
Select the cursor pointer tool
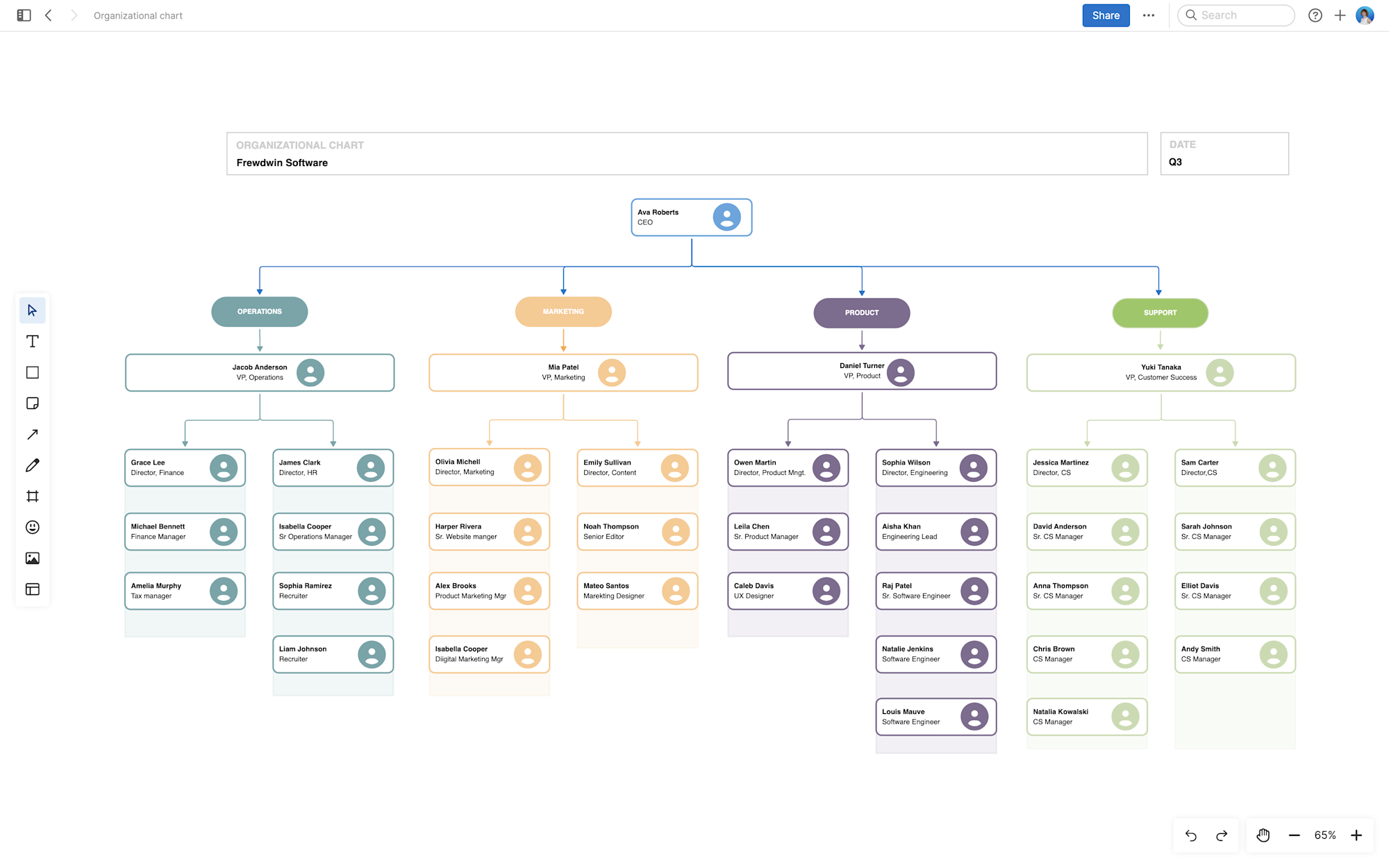pyautogui.click(x=32, y=310)
